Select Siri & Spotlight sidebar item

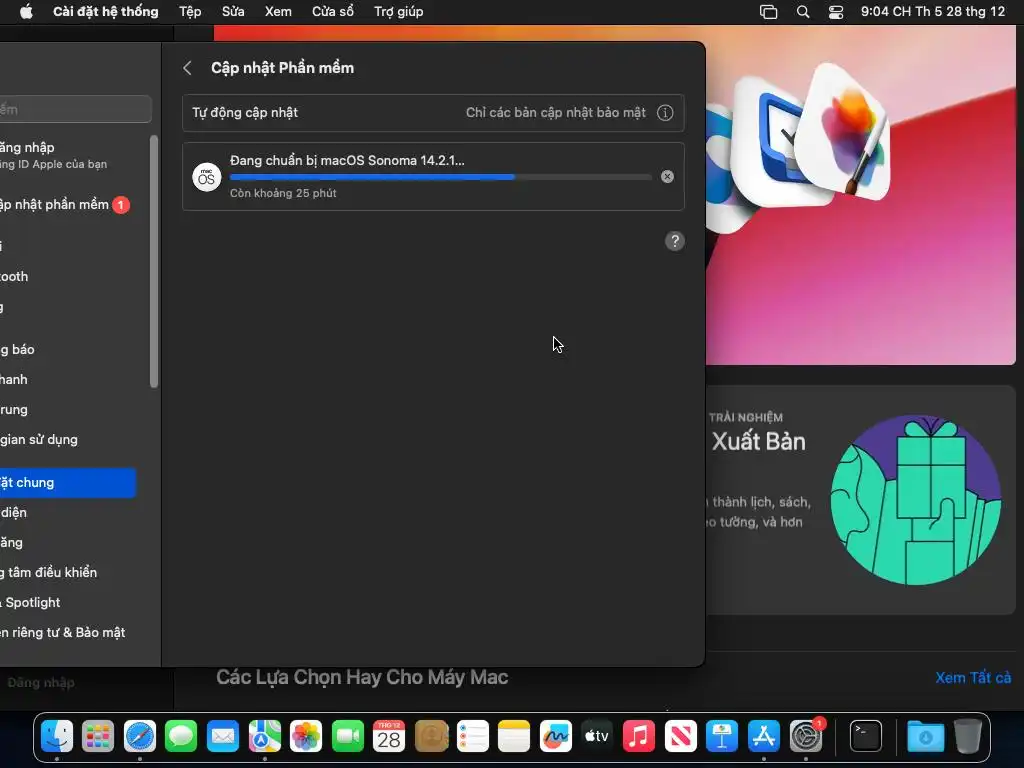click(x=69, y=603)
